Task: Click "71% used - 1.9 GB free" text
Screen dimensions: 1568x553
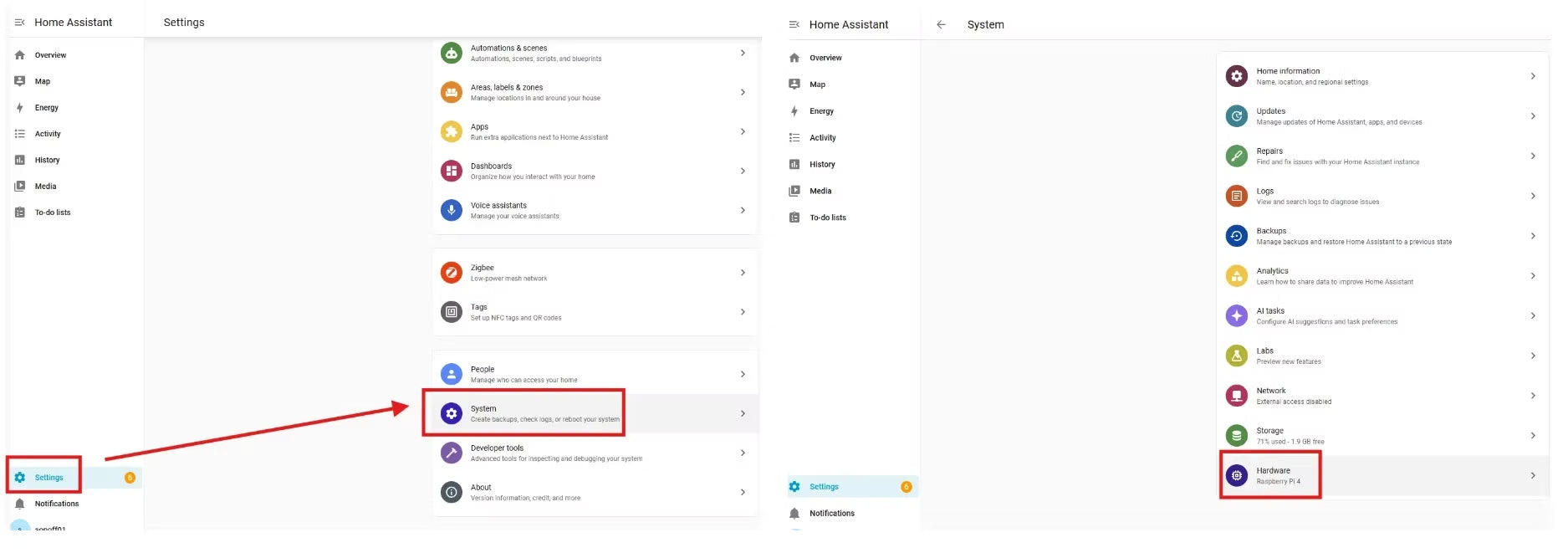Action: pyautogui.click(x=1290, y=442)
